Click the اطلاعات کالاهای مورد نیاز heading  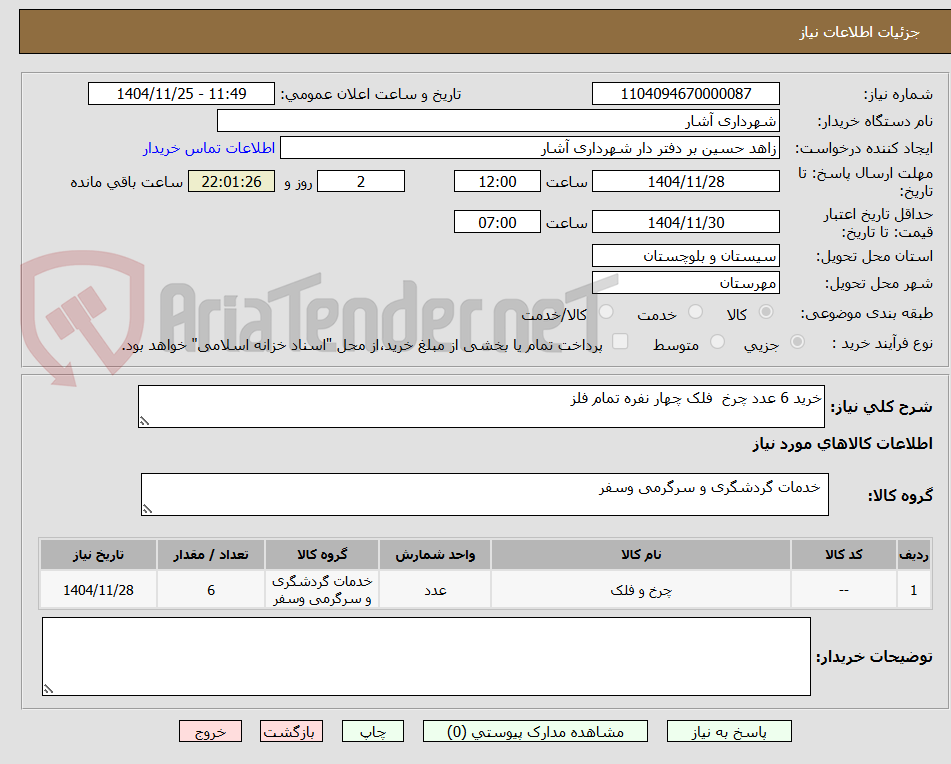click(x=842, y=444)
